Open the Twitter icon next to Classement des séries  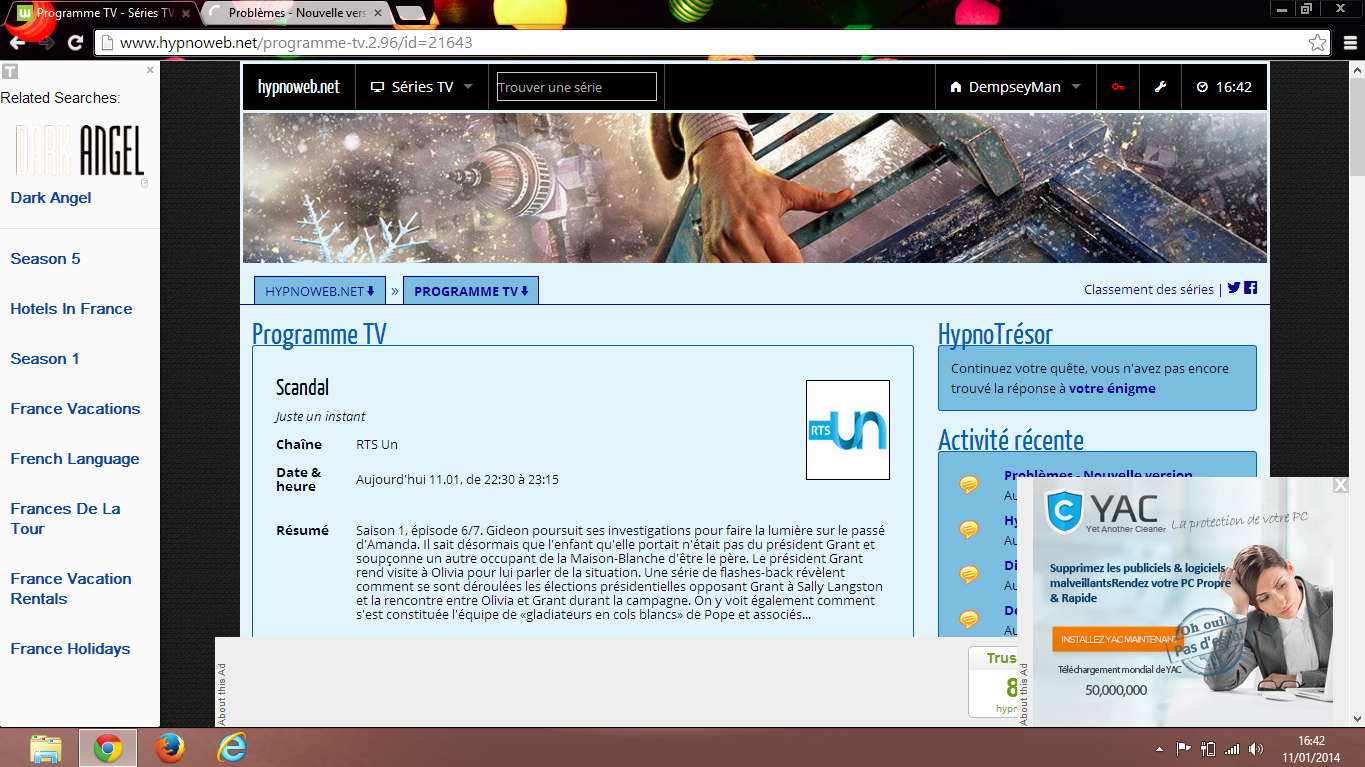tap(1234, 288)
